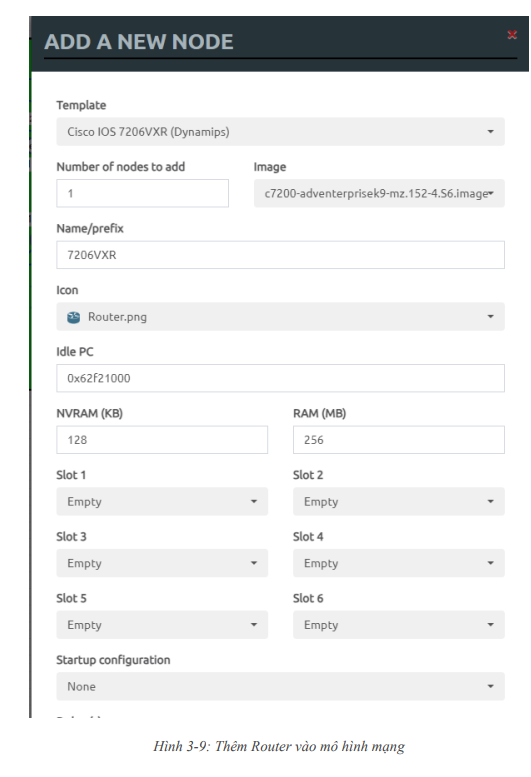Open the Slot 5 dropdown
This screenshot has height=777, width=531.
point(162,624)
